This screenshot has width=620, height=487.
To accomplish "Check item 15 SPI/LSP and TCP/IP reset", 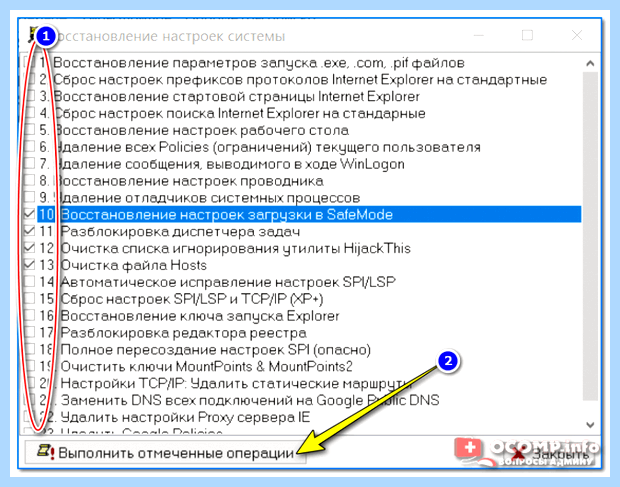I will point(29,299).
